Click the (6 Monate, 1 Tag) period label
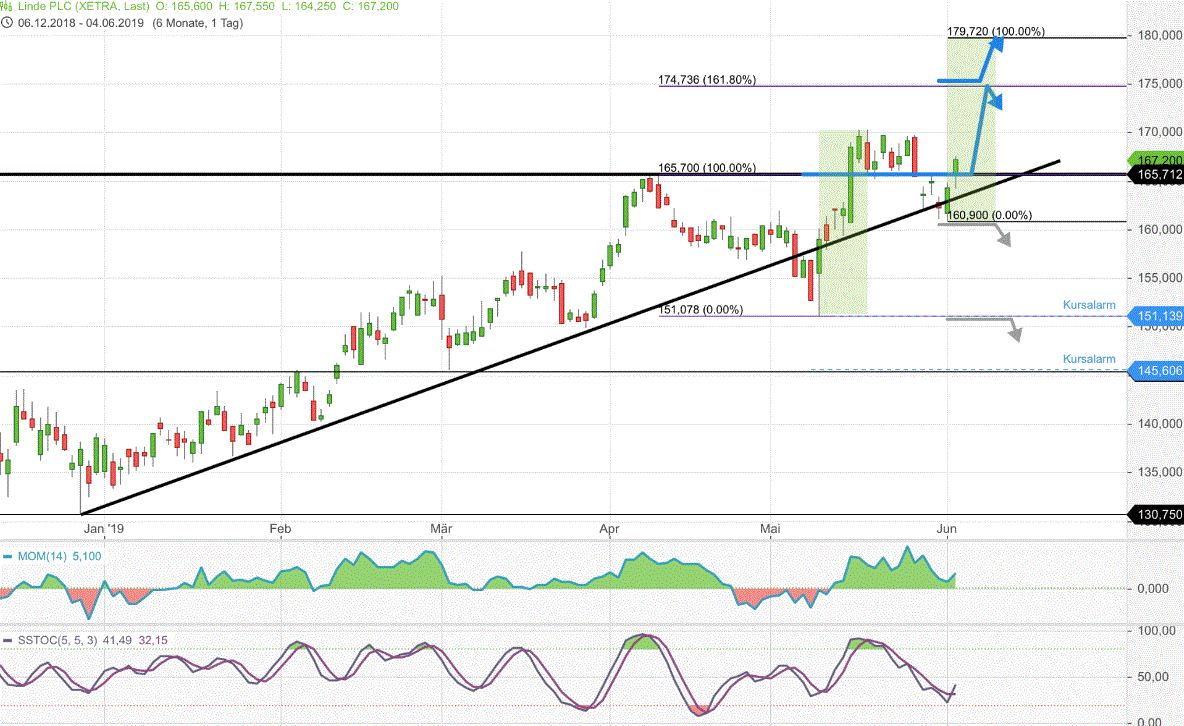Screen dimensions: 1184x726 197,23
